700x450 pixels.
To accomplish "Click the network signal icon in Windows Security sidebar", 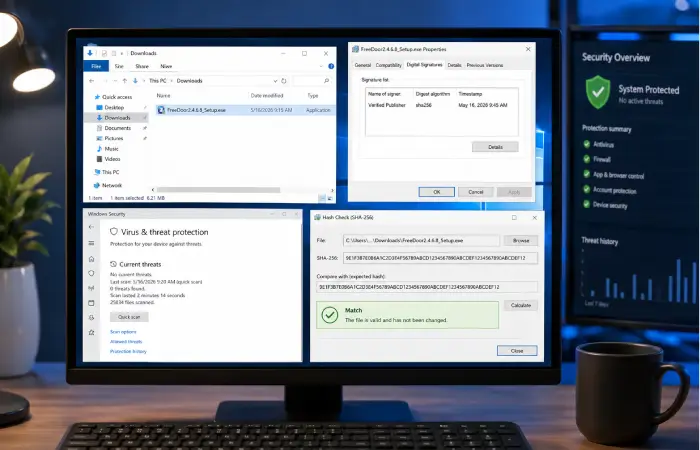I will 92,288.
